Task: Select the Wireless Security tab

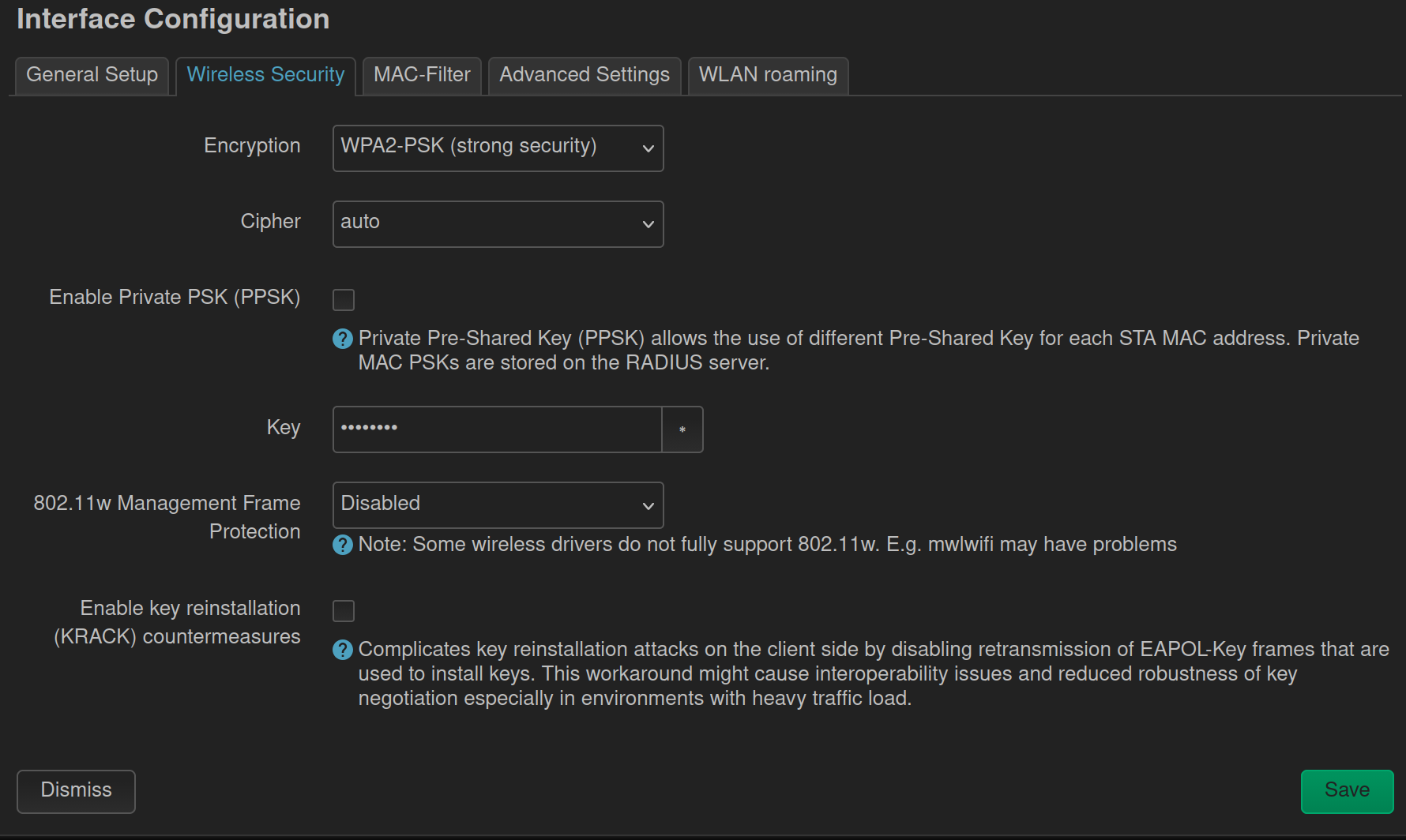Action: point(265,75)
